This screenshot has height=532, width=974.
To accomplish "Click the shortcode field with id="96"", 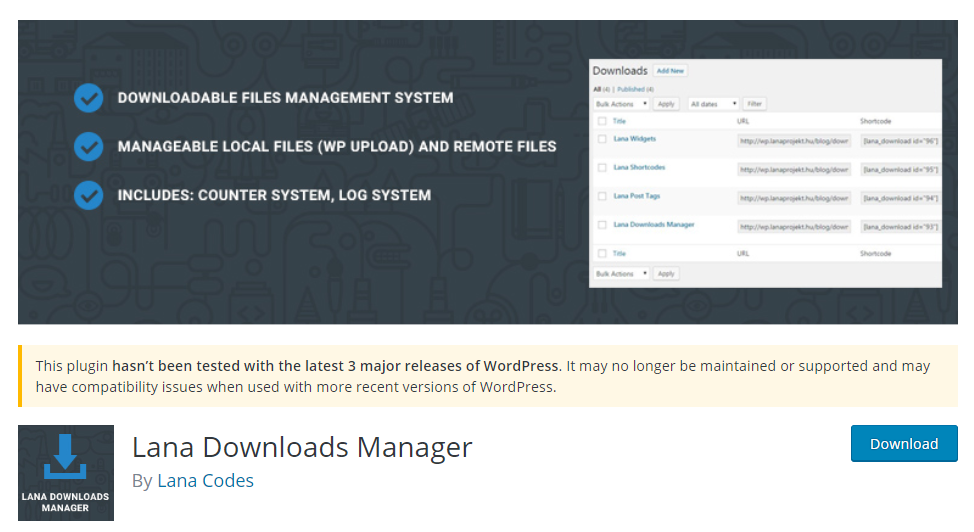I will [900, 141].
